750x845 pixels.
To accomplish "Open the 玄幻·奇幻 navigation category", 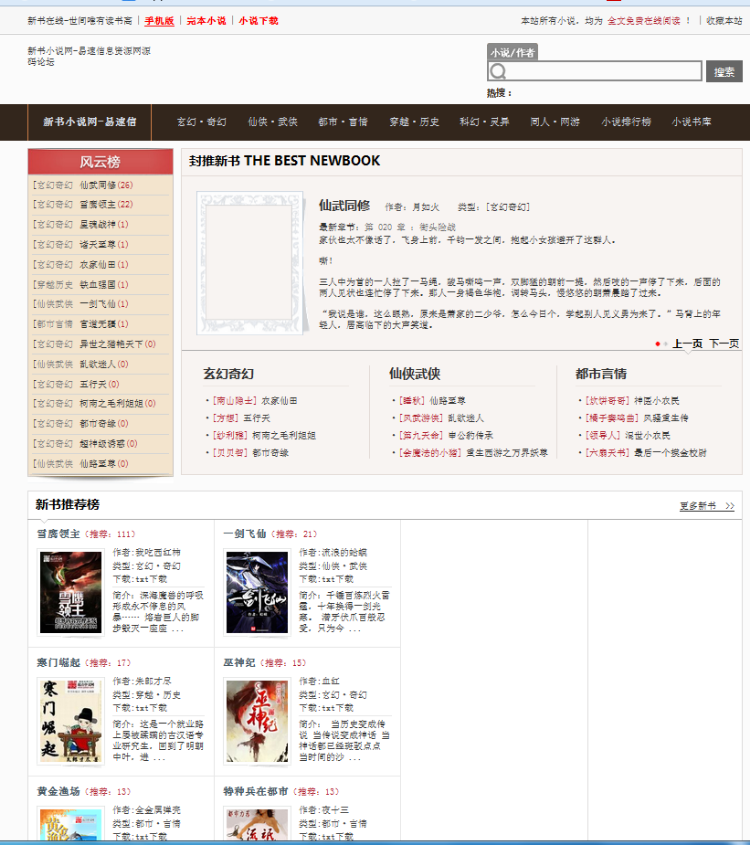I will coord(202,122).
